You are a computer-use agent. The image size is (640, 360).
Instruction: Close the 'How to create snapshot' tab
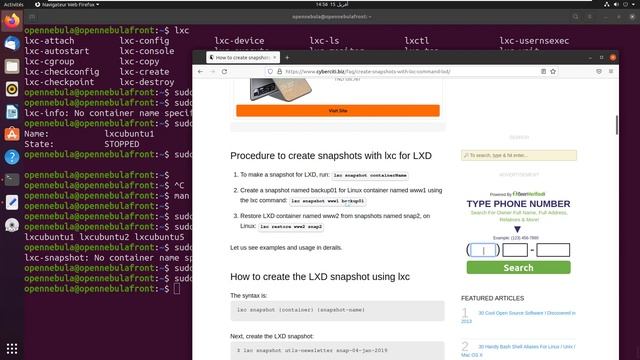pos(275,58)
